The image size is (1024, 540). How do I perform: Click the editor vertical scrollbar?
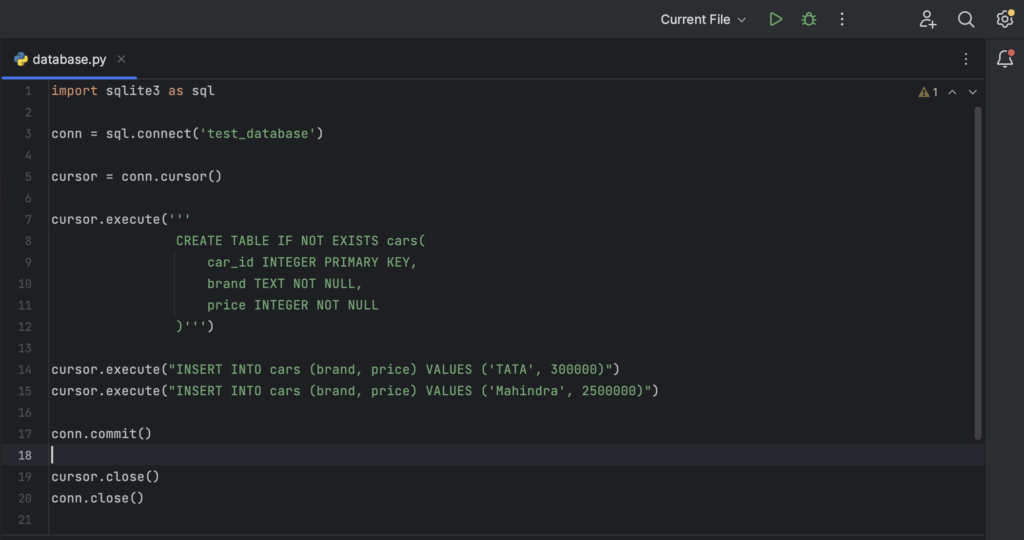click(978, 273)
